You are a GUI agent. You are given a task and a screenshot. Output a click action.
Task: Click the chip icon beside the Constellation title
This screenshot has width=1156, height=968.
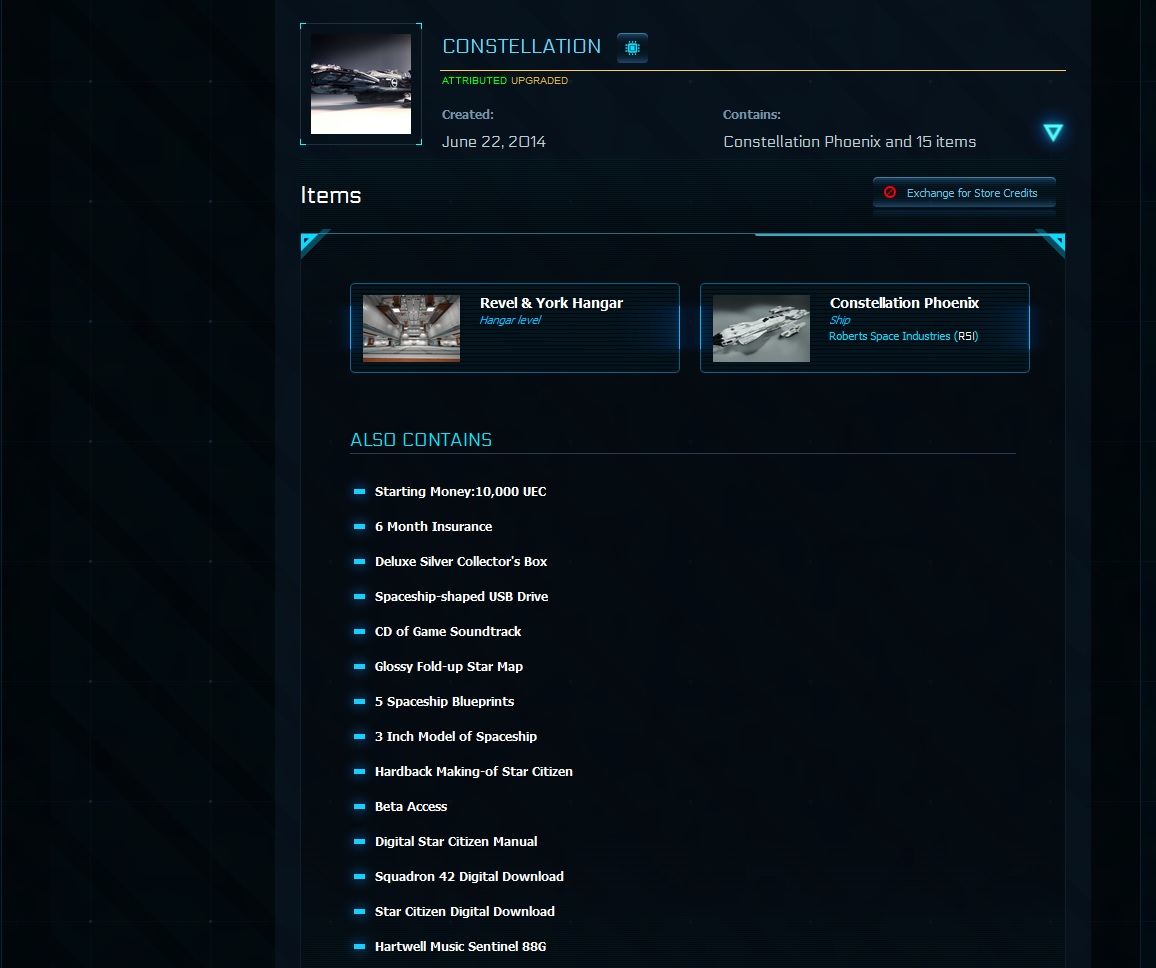click(632, 48)
